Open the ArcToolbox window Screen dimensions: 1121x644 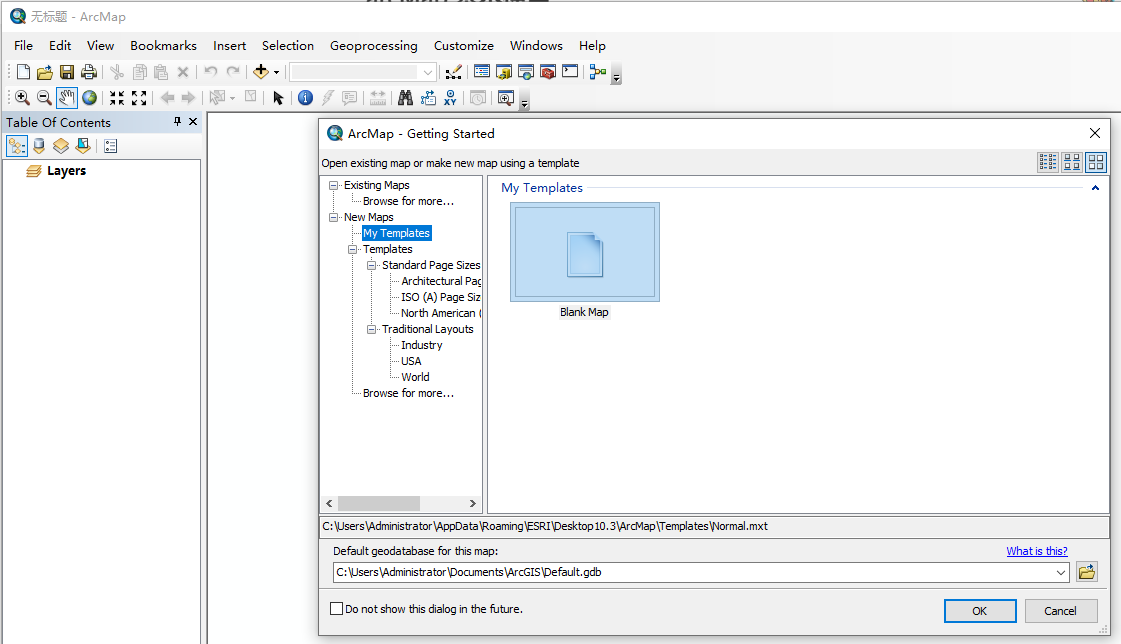548,72
